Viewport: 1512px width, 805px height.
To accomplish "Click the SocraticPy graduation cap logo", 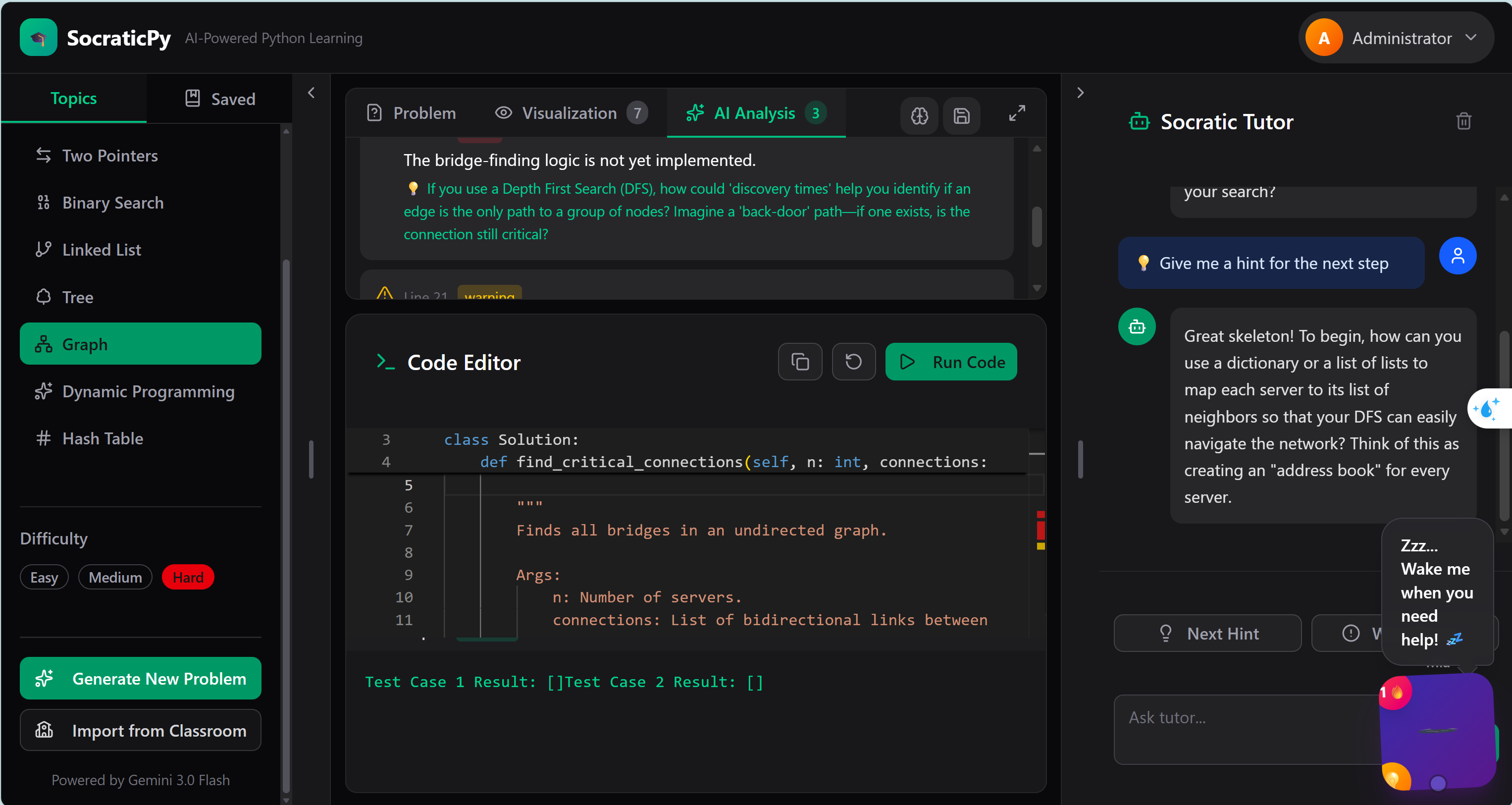I will coord(38,38).
